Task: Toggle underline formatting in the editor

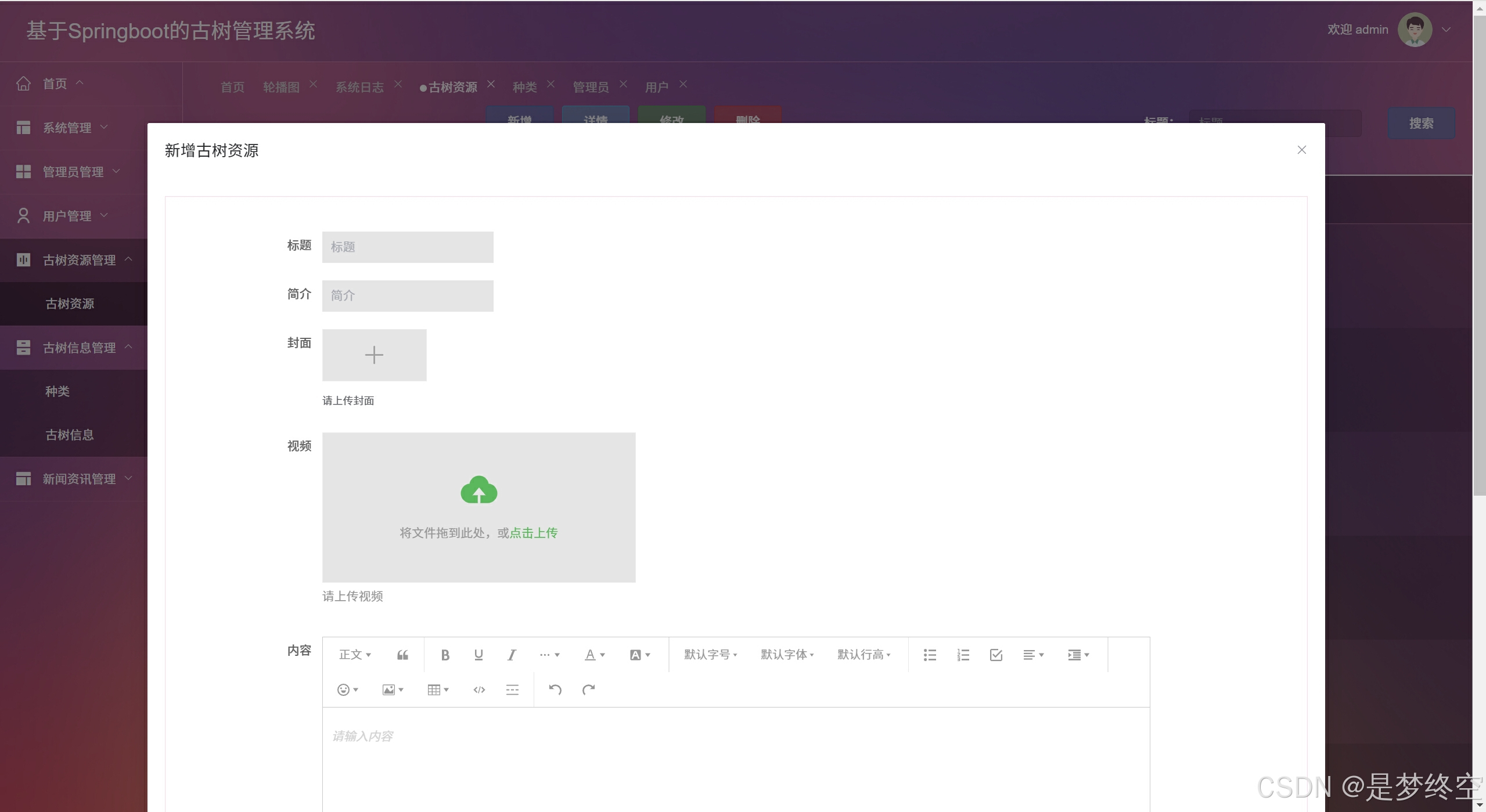Action: [x=478, y=655]
